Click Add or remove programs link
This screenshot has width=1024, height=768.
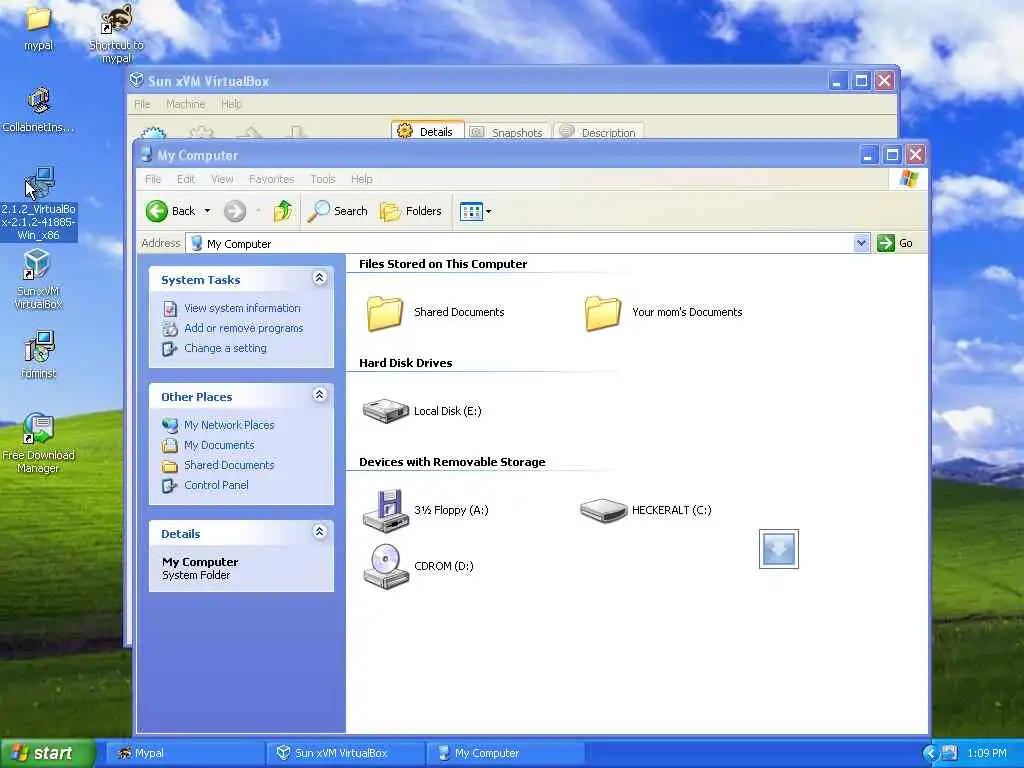pyautogui.click(x=244, y=328)
